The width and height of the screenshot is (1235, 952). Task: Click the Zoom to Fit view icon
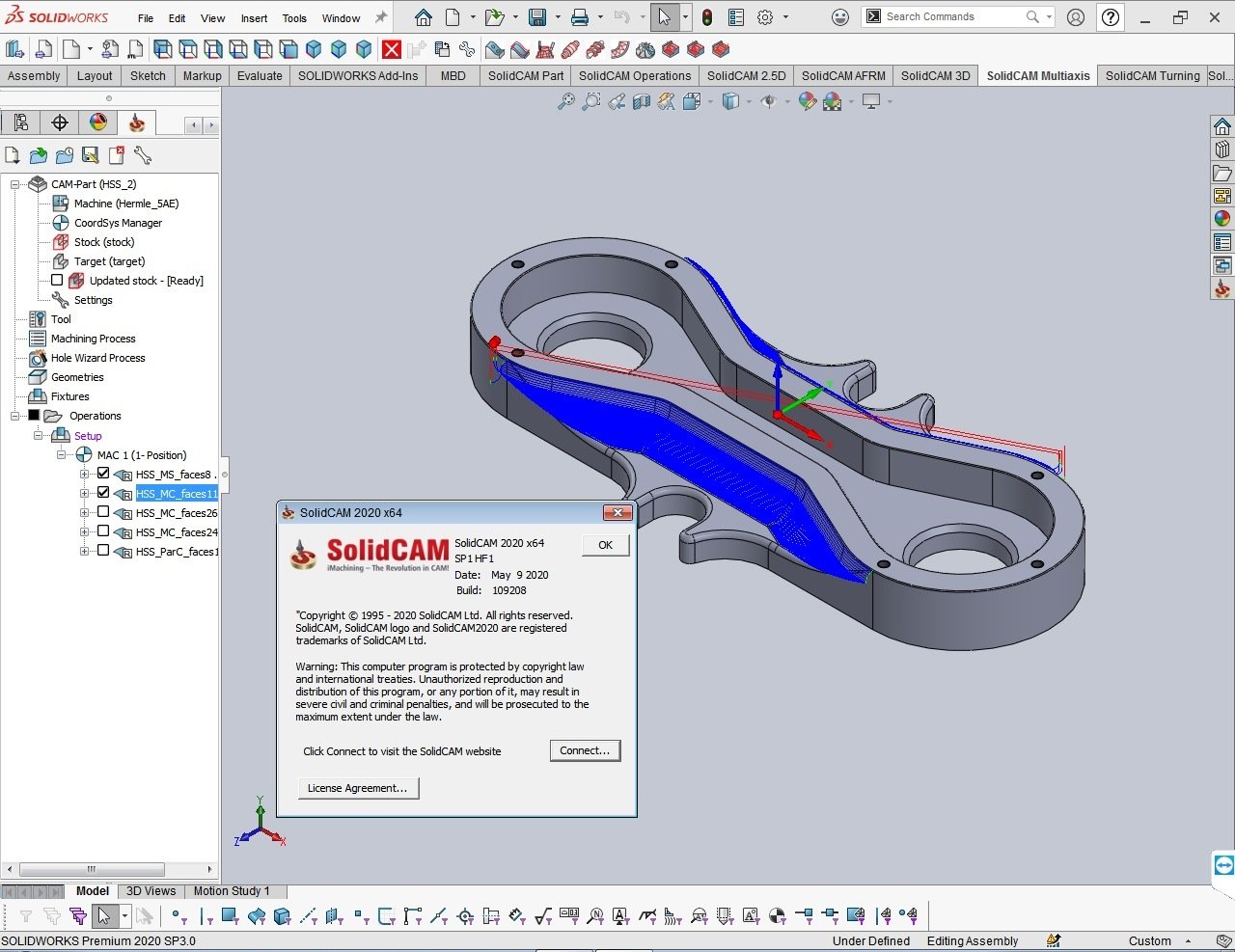click(x=566, y=101)
